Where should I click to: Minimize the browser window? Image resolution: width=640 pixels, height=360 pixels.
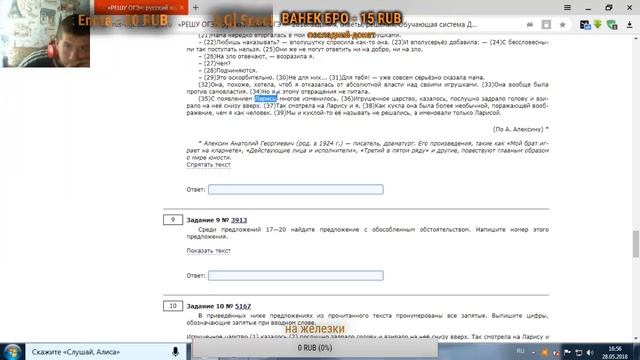[x=588, y=8]
